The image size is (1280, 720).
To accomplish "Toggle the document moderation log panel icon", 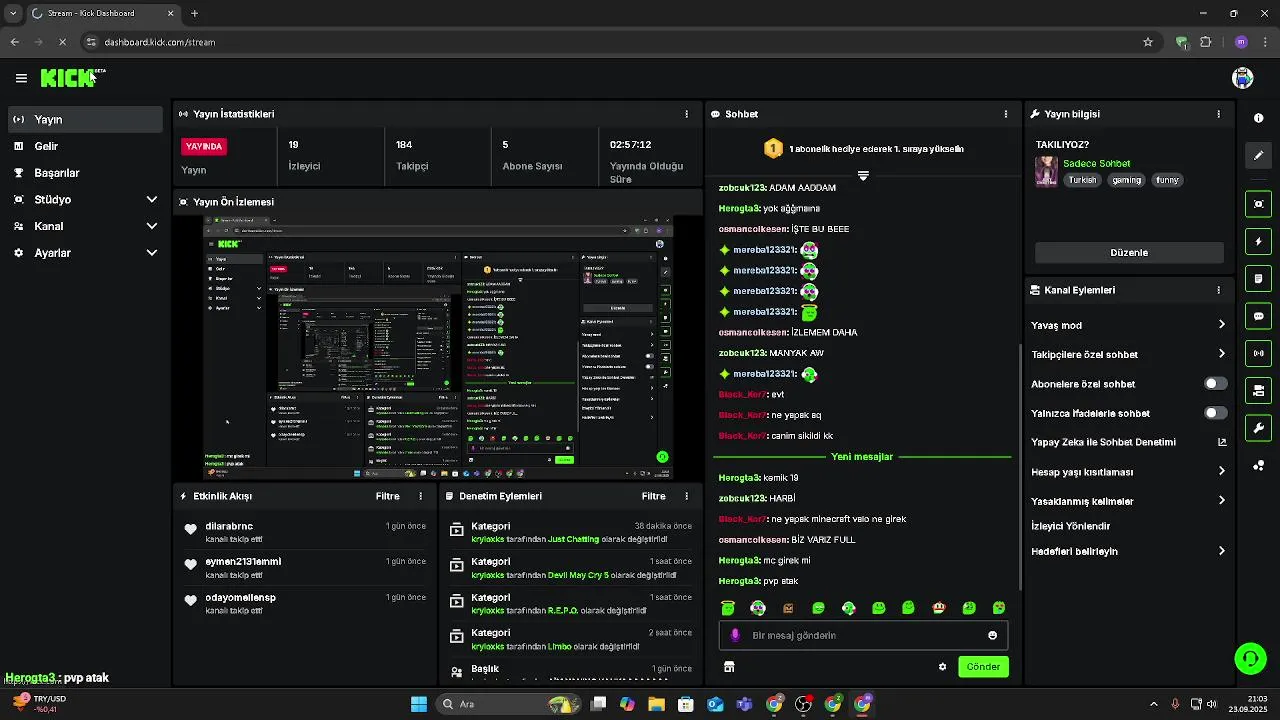I will (1258, 279).
